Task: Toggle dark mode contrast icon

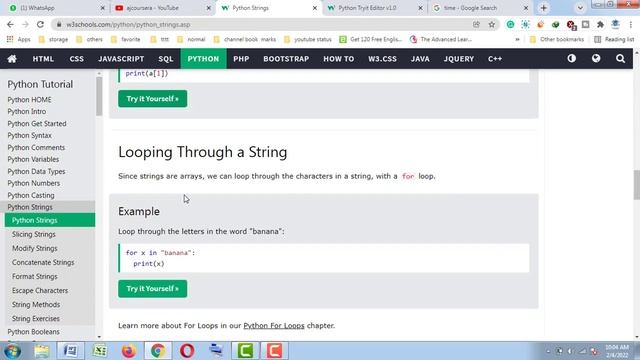Action: pos(571,58)
